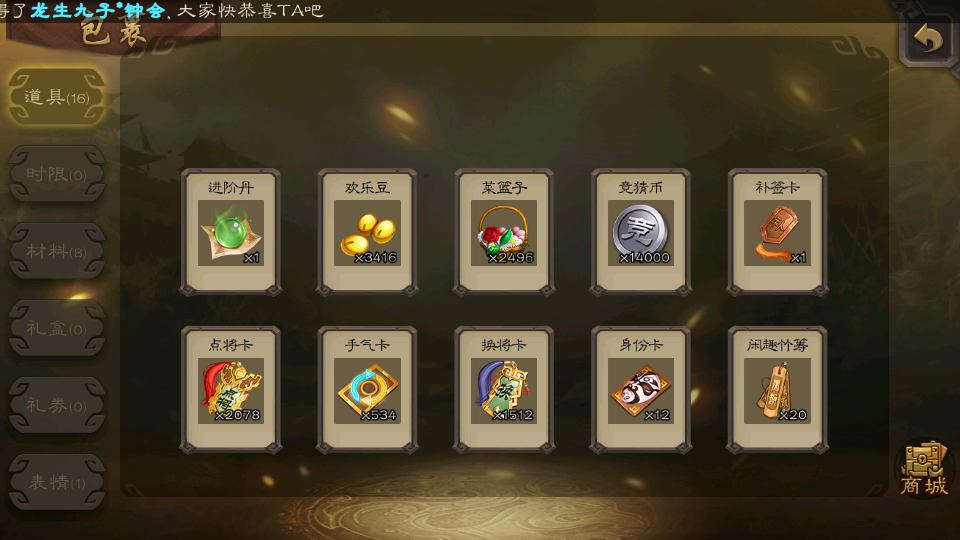Viewport: 960px width, 540px height.
Task: Select the 身份卡 mask item
Action: (x=641, y=390)
